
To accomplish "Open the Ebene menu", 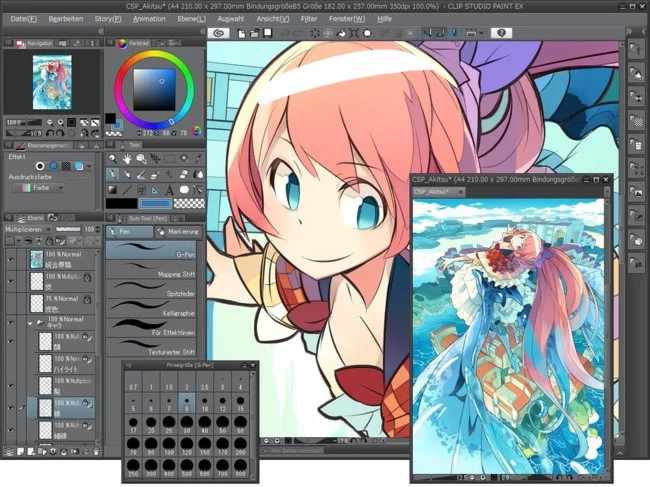I will pos(192,19).
